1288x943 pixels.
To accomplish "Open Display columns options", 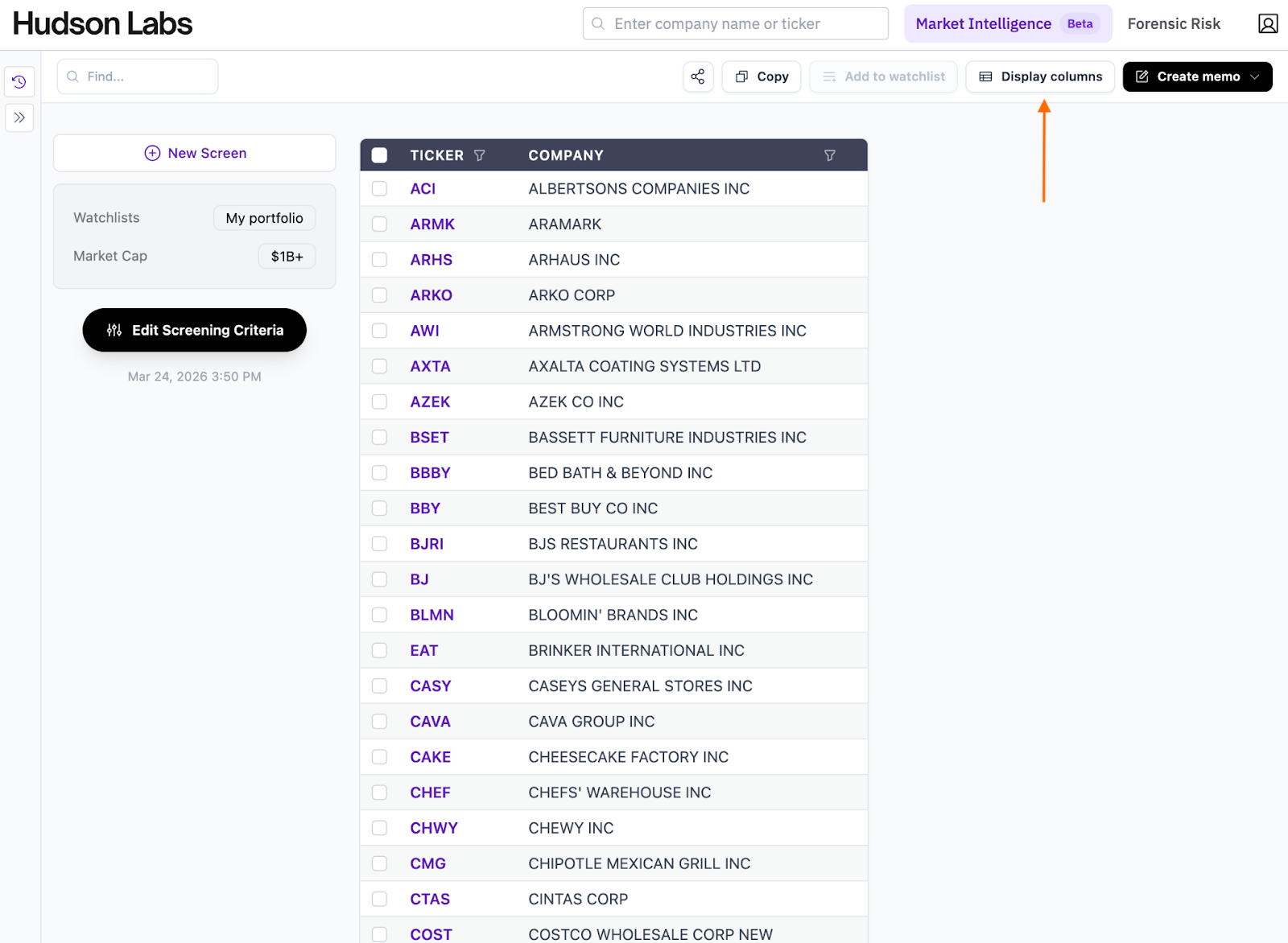I will click(x=1040, y=76).
